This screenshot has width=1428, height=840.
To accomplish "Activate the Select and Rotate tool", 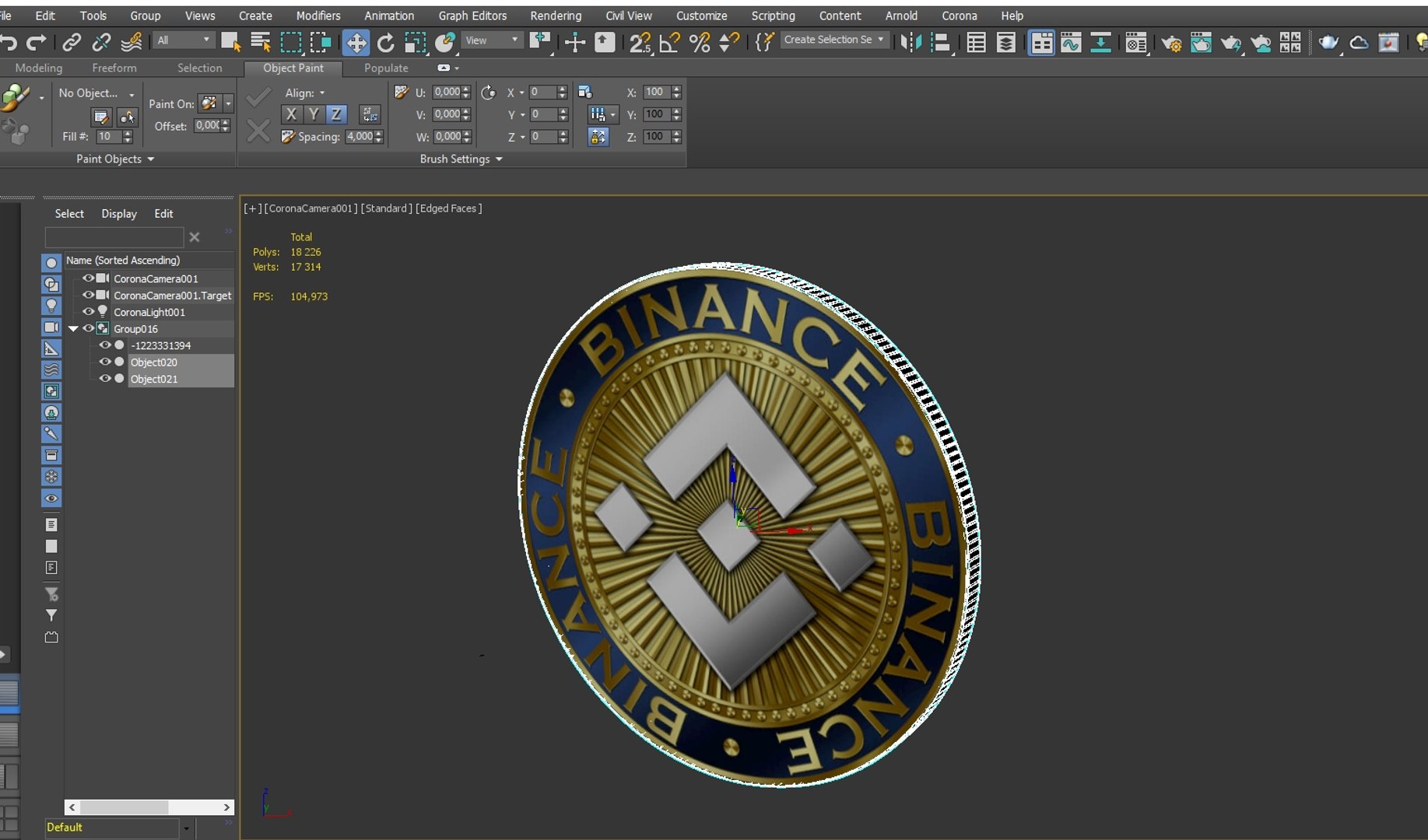I will [385, 42].
